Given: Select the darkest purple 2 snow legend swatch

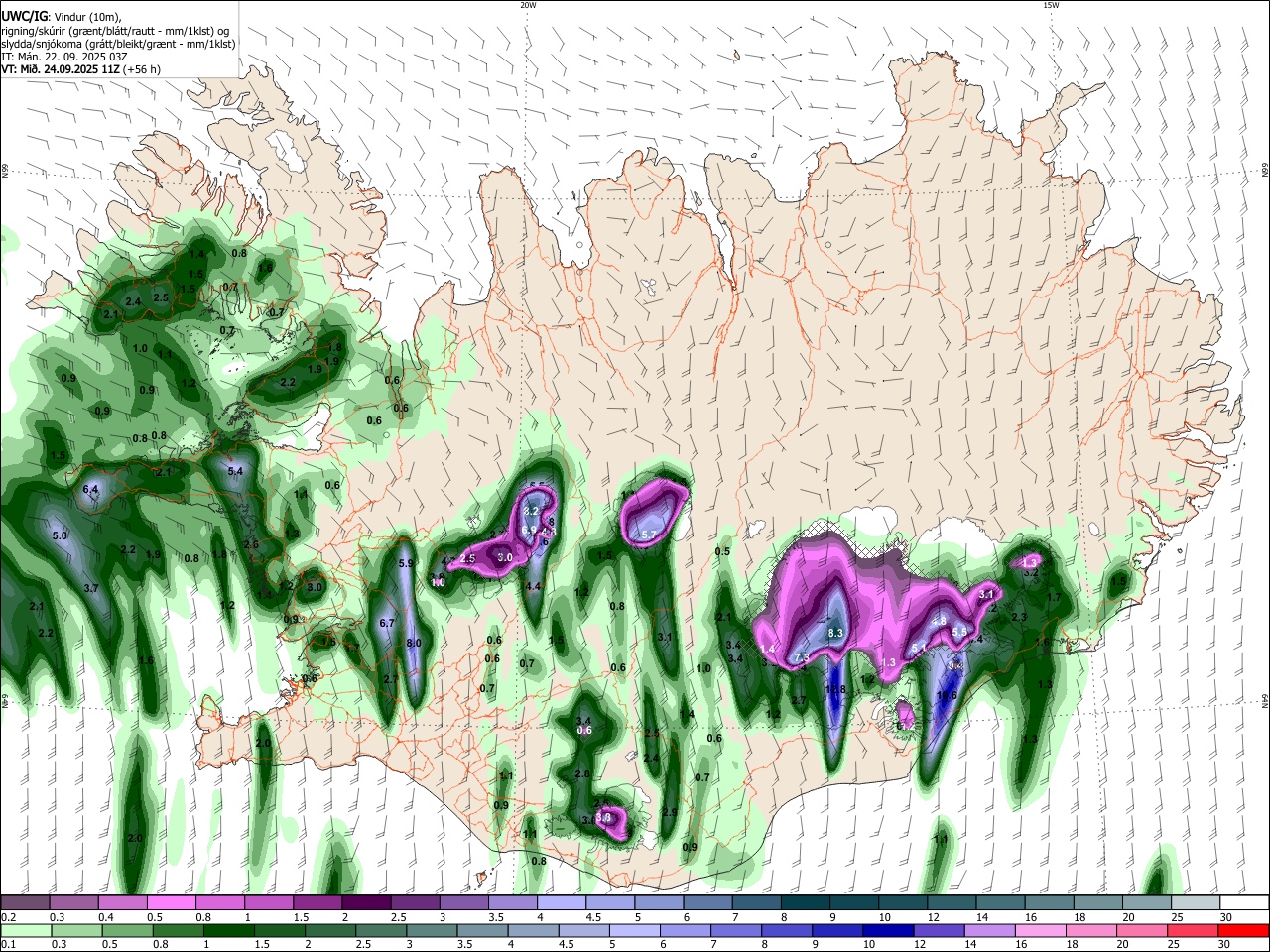Looking at the screenshot, I should point(365,903).
